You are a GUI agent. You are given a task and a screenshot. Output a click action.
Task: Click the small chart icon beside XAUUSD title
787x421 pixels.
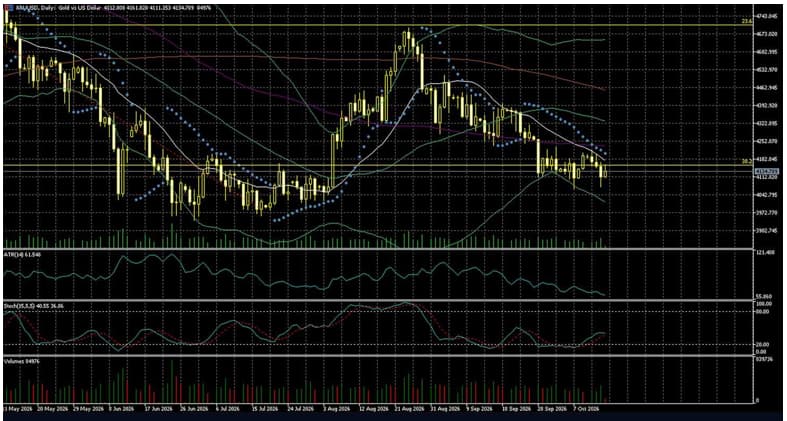pyautogui.click(x=9, y=8)
